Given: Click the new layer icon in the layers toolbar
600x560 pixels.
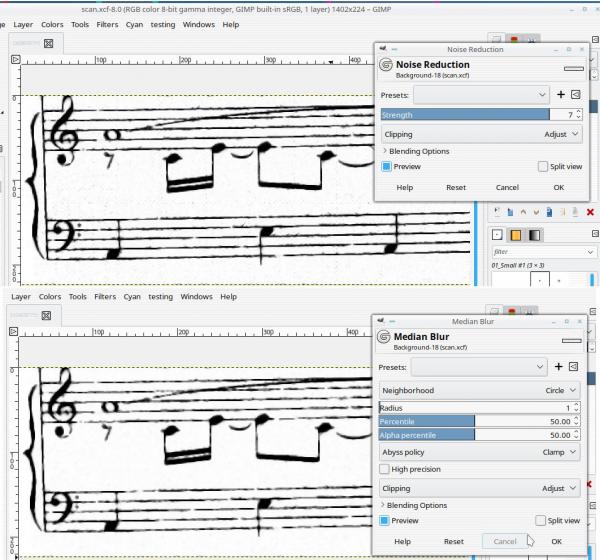Looking at the screenshot, I should pyautogui.click(x=497, y=212).
